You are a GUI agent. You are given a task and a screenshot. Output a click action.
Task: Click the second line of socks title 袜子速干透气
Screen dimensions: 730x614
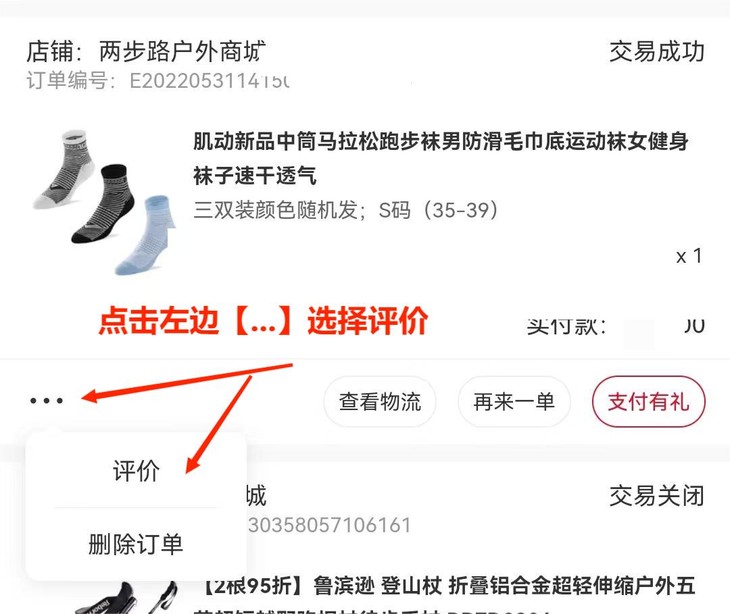(255, 176)
